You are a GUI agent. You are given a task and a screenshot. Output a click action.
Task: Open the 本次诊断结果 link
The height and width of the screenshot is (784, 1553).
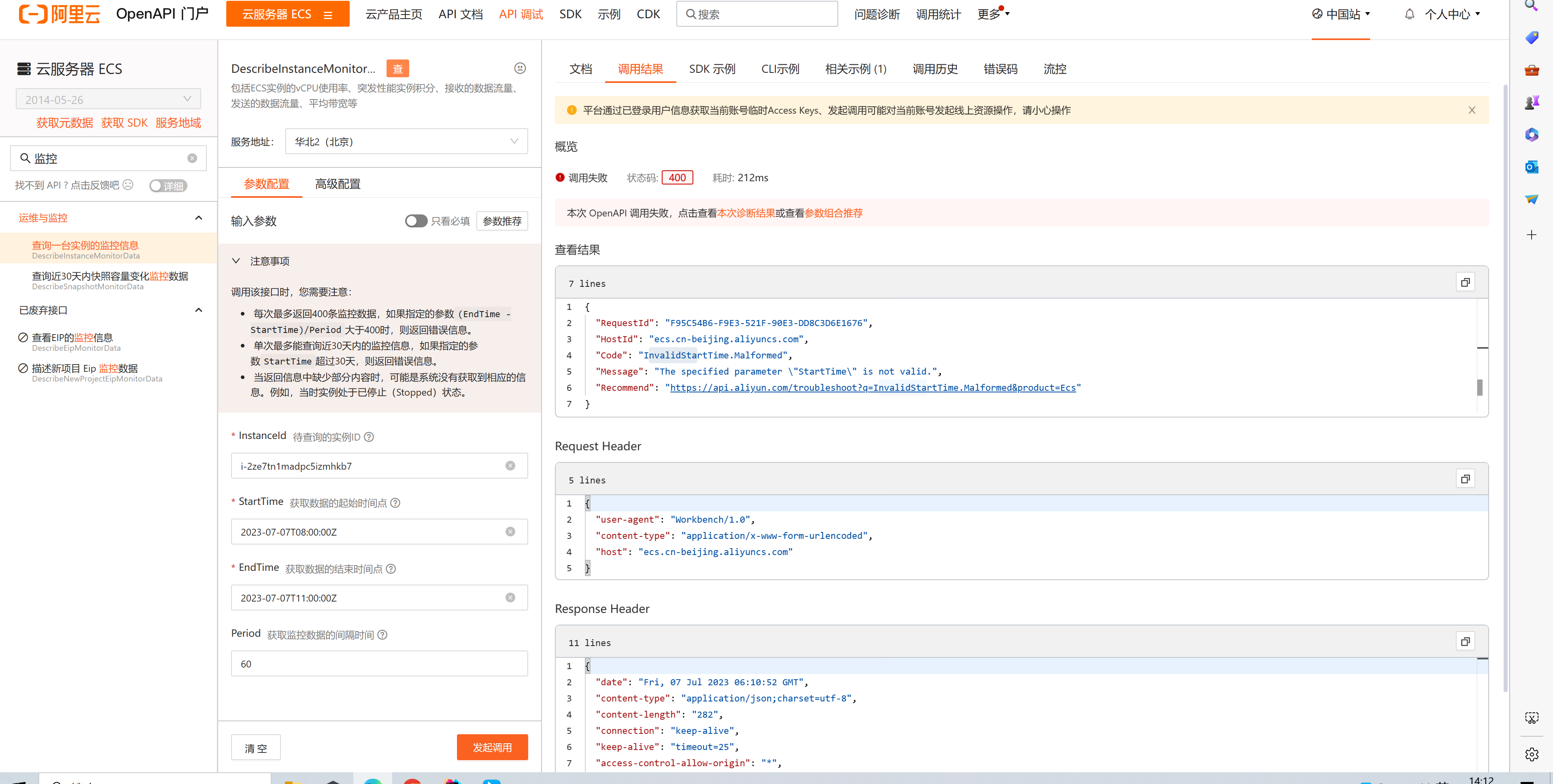[x=746, y=213]
